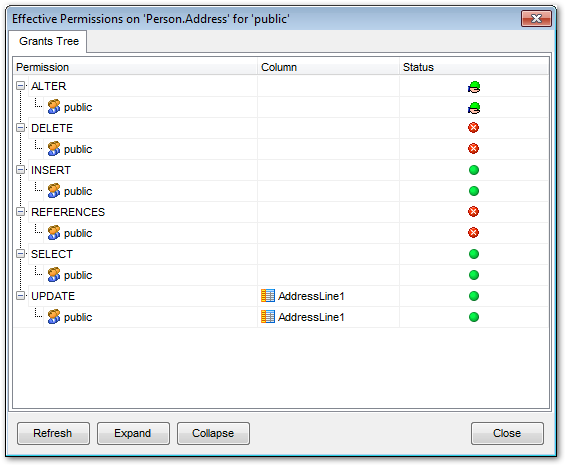The height and width of the screenshot is (466, 566).
Task: Click the red denied icon on the REFERENCES row
Action: pyautogui.click(x=474, y=212)
